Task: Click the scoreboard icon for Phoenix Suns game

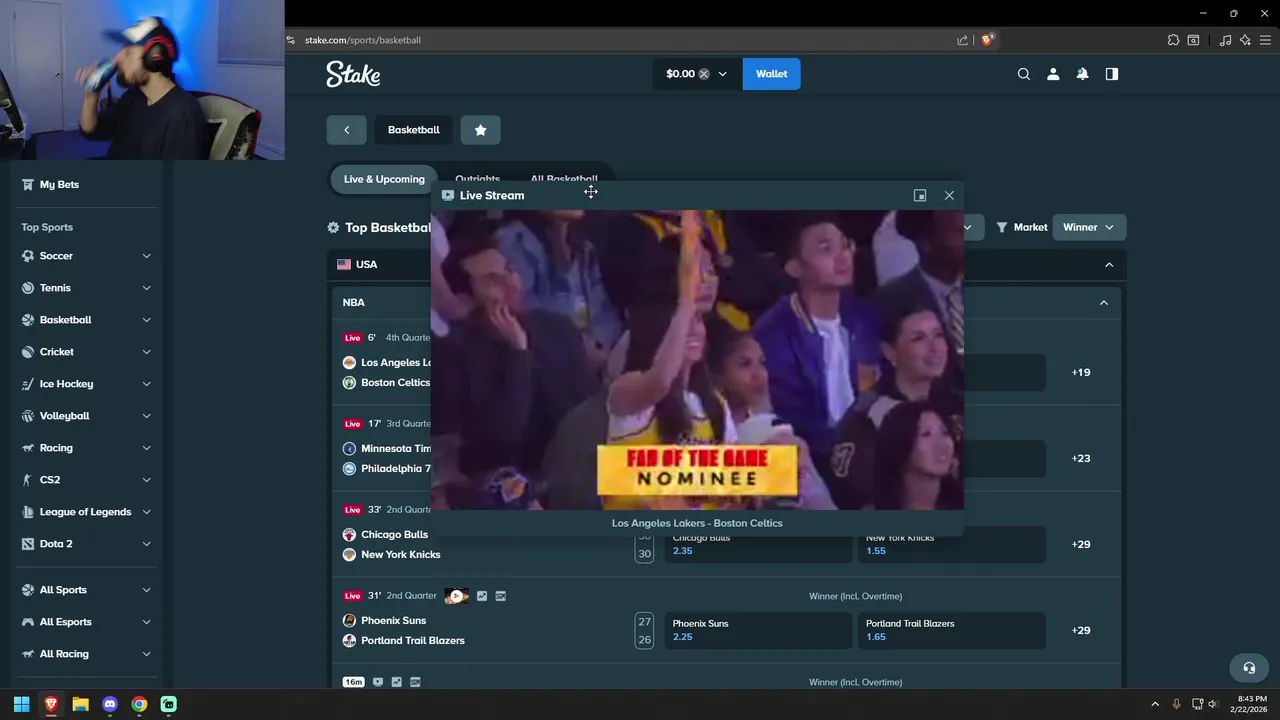Action: (x=500, y=596)
